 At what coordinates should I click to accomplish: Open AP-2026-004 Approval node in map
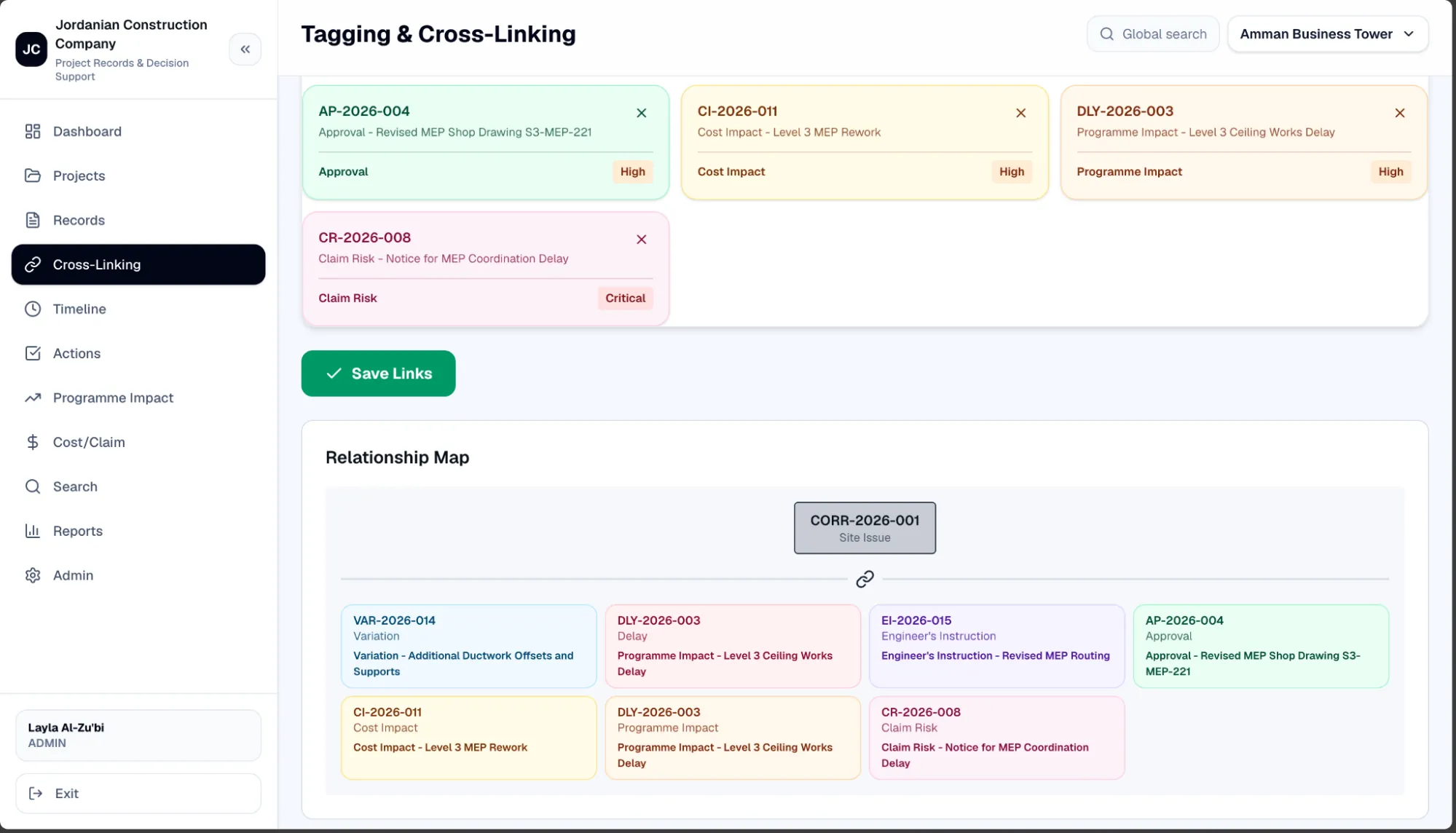point(1261,646)
